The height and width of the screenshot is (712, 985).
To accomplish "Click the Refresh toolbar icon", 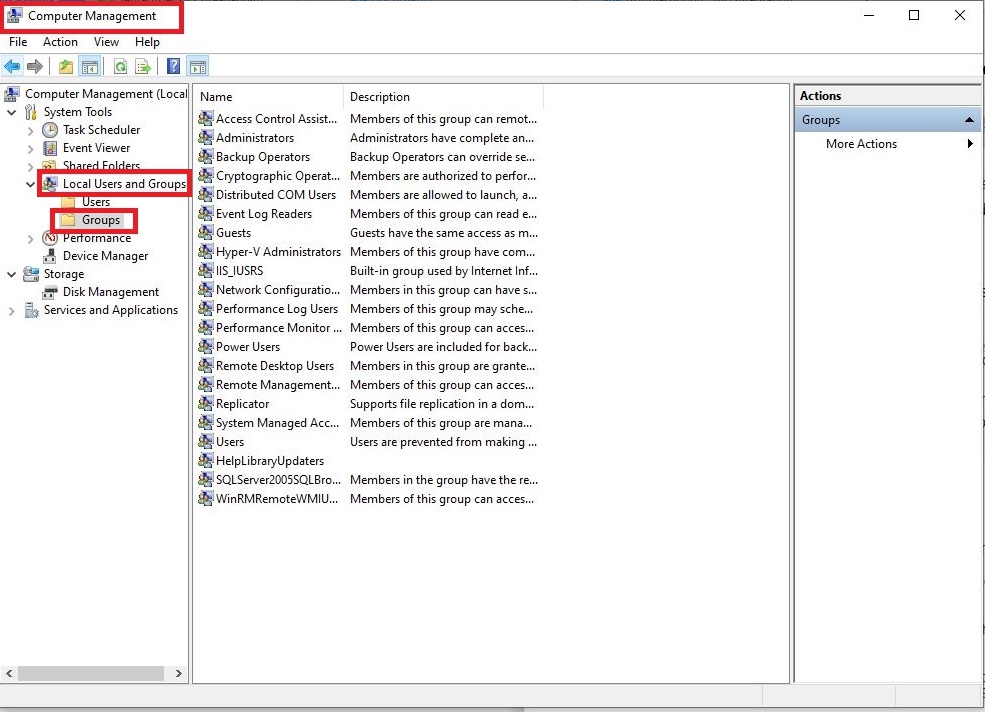I will click(120, 66).
